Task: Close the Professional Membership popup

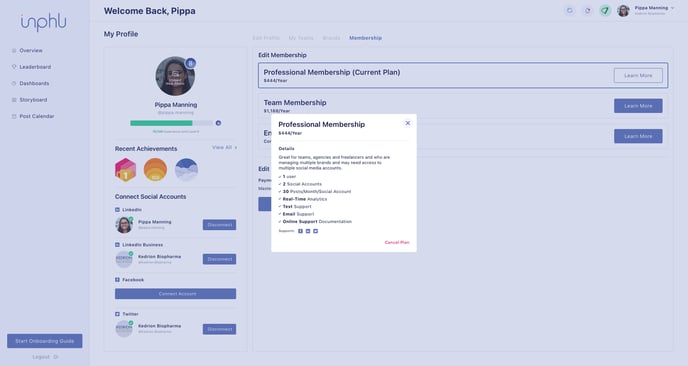Action: click(x=407, y=123)
